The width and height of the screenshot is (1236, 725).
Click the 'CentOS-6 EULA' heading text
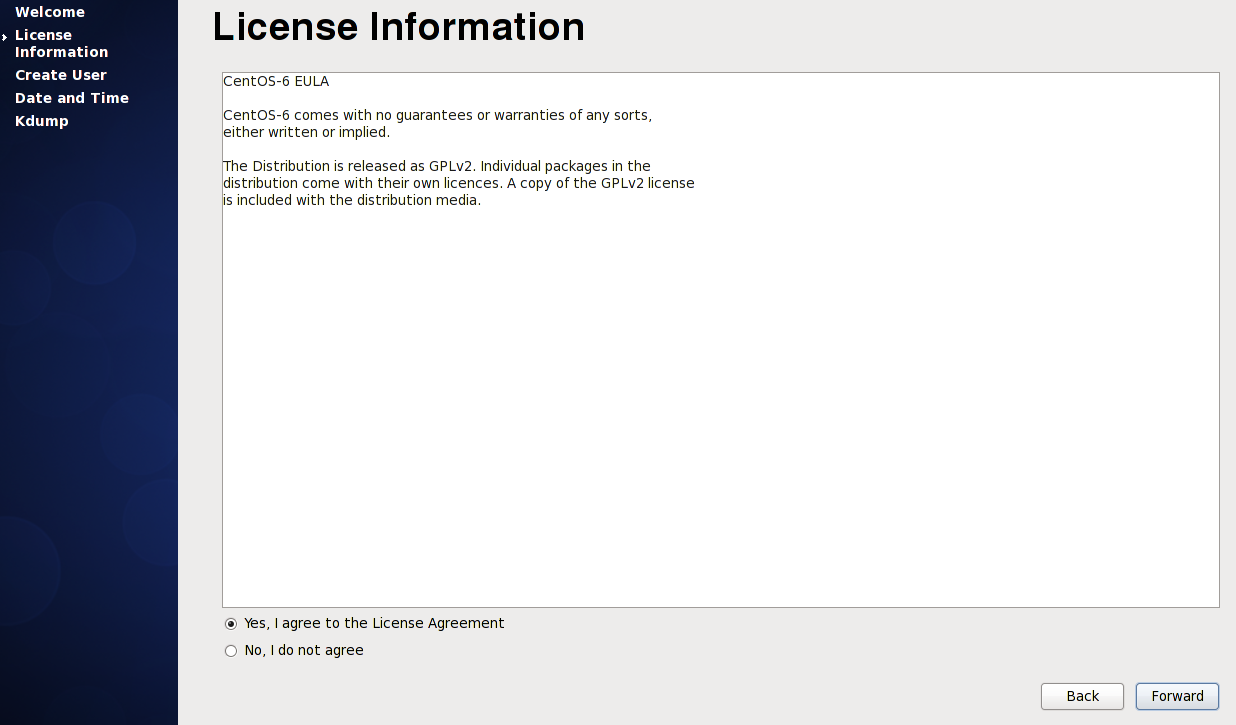[276, 81]
